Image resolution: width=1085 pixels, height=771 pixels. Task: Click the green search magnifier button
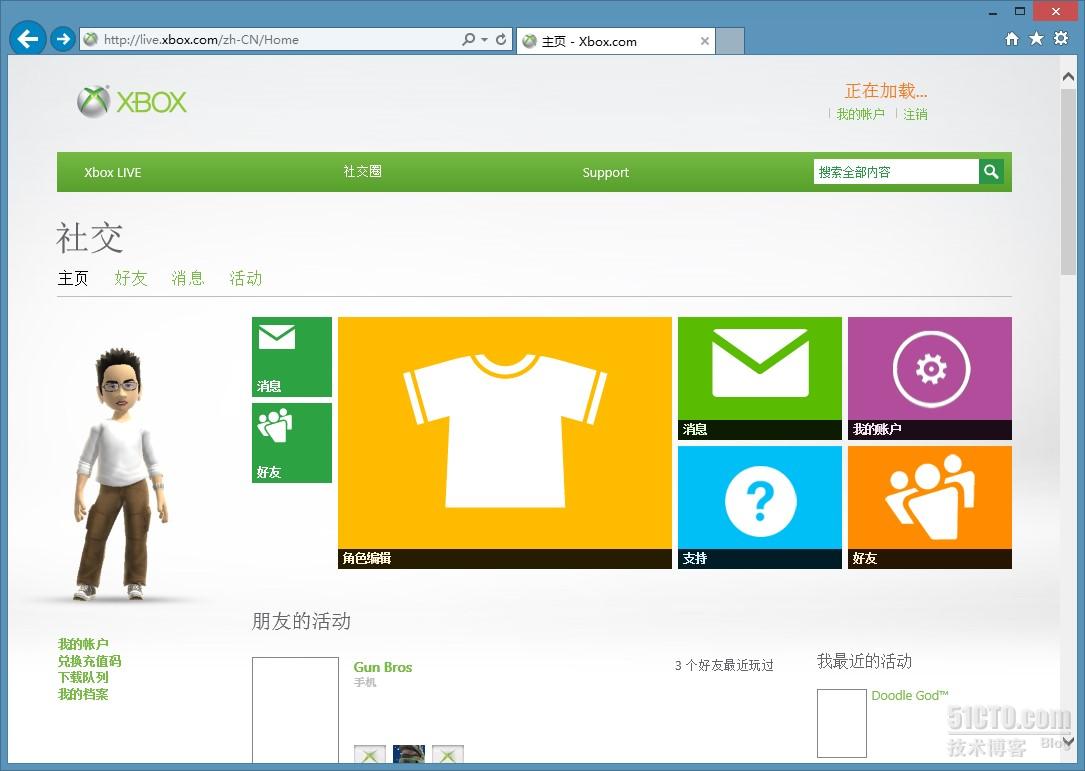tap(991, 172)
